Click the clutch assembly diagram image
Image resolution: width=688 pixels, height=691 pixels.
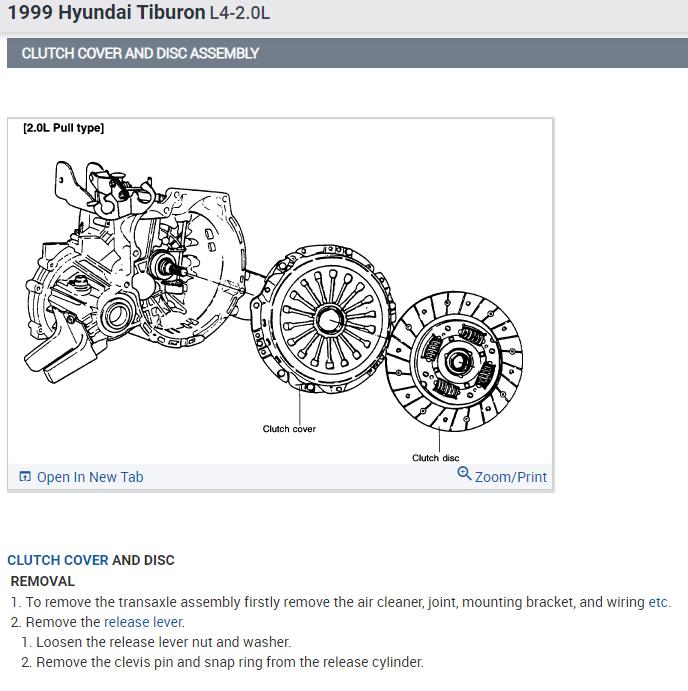tap(280, 291)
